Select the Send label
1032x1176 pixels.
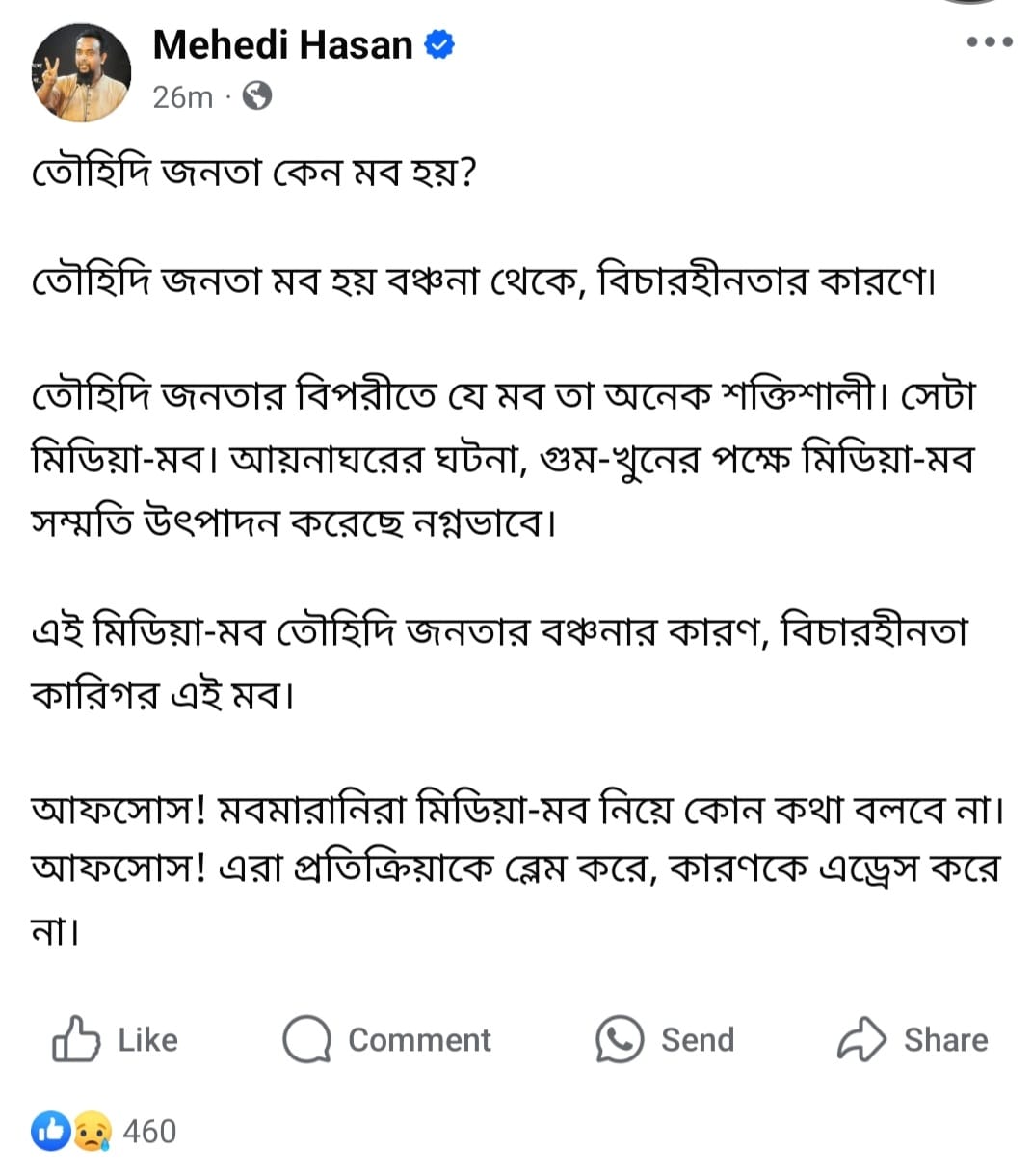point(698,1040)
